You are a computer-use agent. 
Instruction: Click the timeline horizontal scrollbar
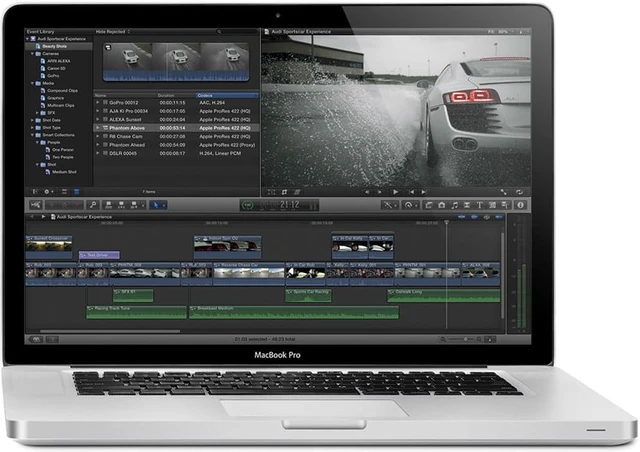coord(110,331)
